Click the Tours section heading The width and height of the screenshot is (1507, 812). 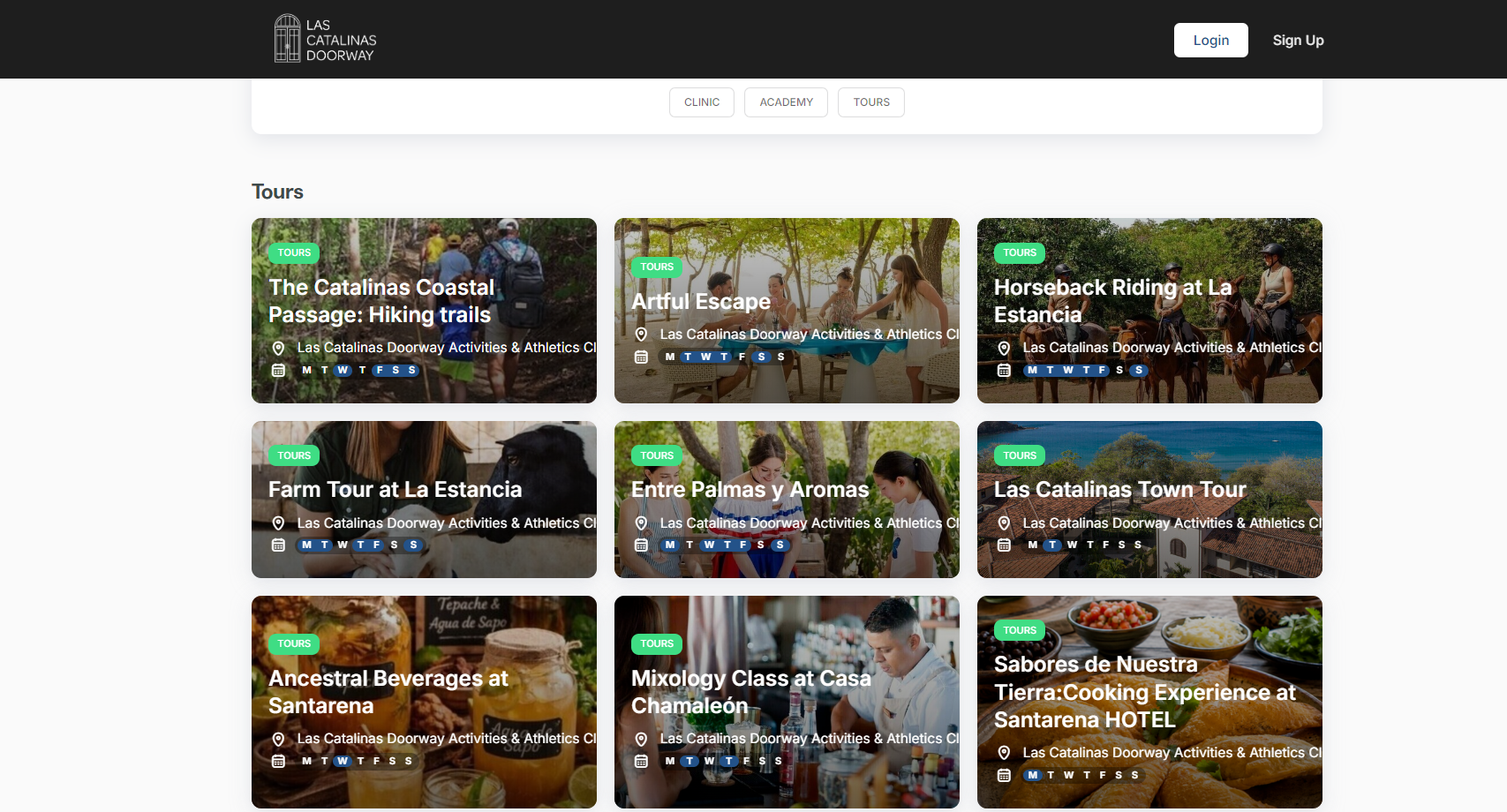(x=277, y=192)
